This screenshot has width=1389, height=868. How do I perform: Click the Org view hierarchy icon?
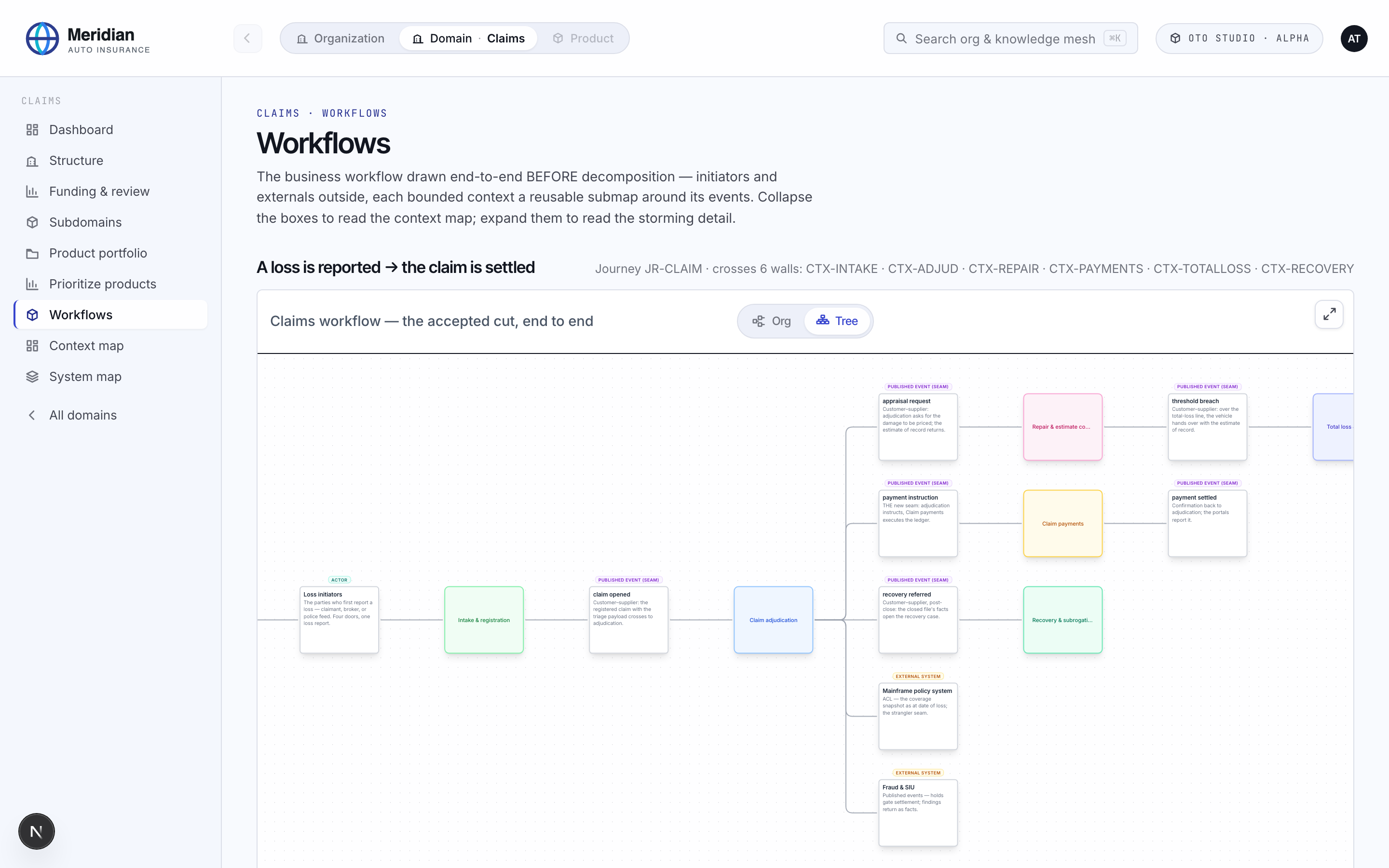tap(758, 321)
